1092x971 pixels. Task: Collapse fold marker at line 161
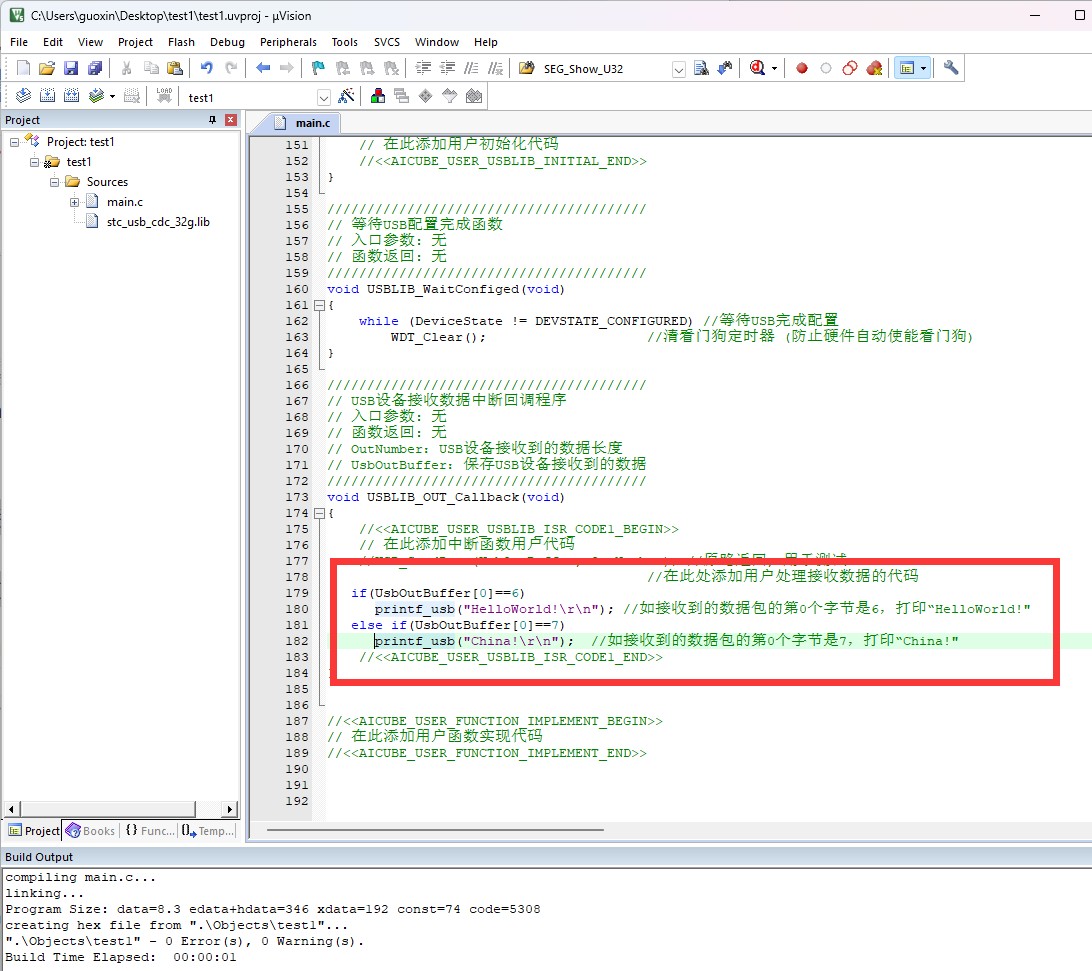pyautogui.click(x=319, y=305)
